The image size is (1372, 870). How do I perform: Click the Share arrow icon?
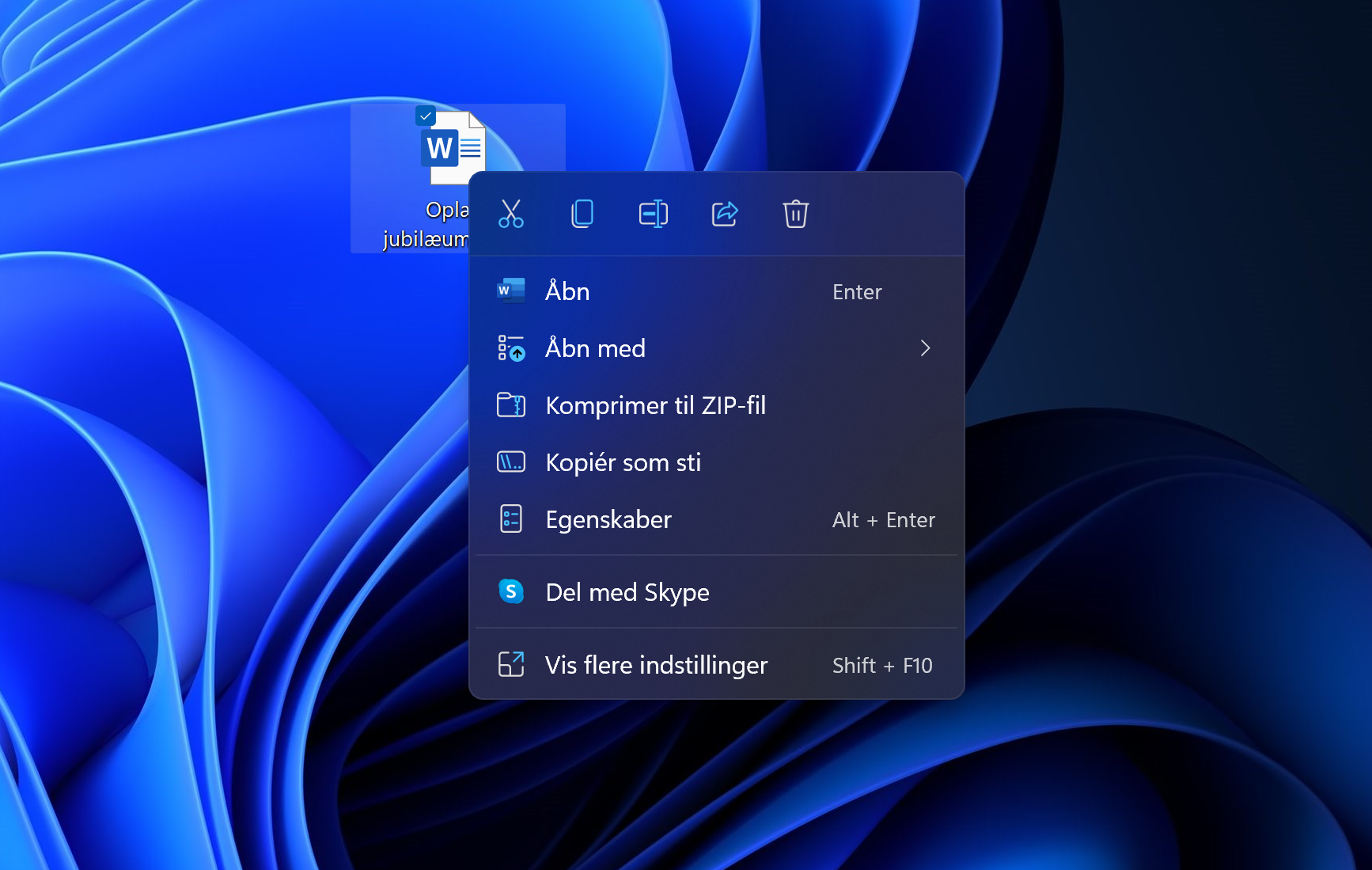tap(724, 214)
